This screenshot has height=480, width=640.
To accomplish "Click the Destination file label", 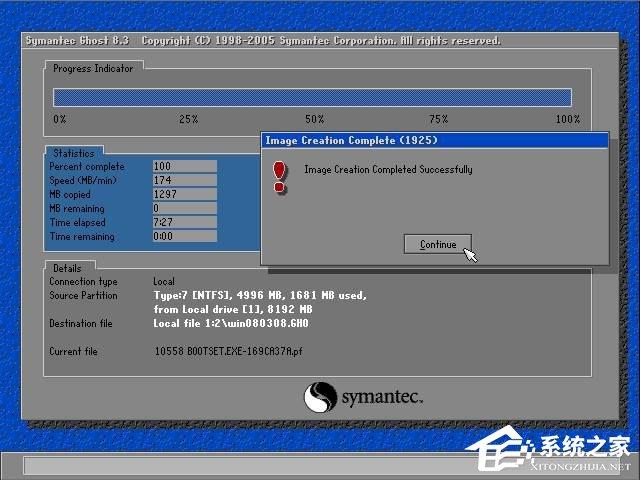I will (81, 323).
